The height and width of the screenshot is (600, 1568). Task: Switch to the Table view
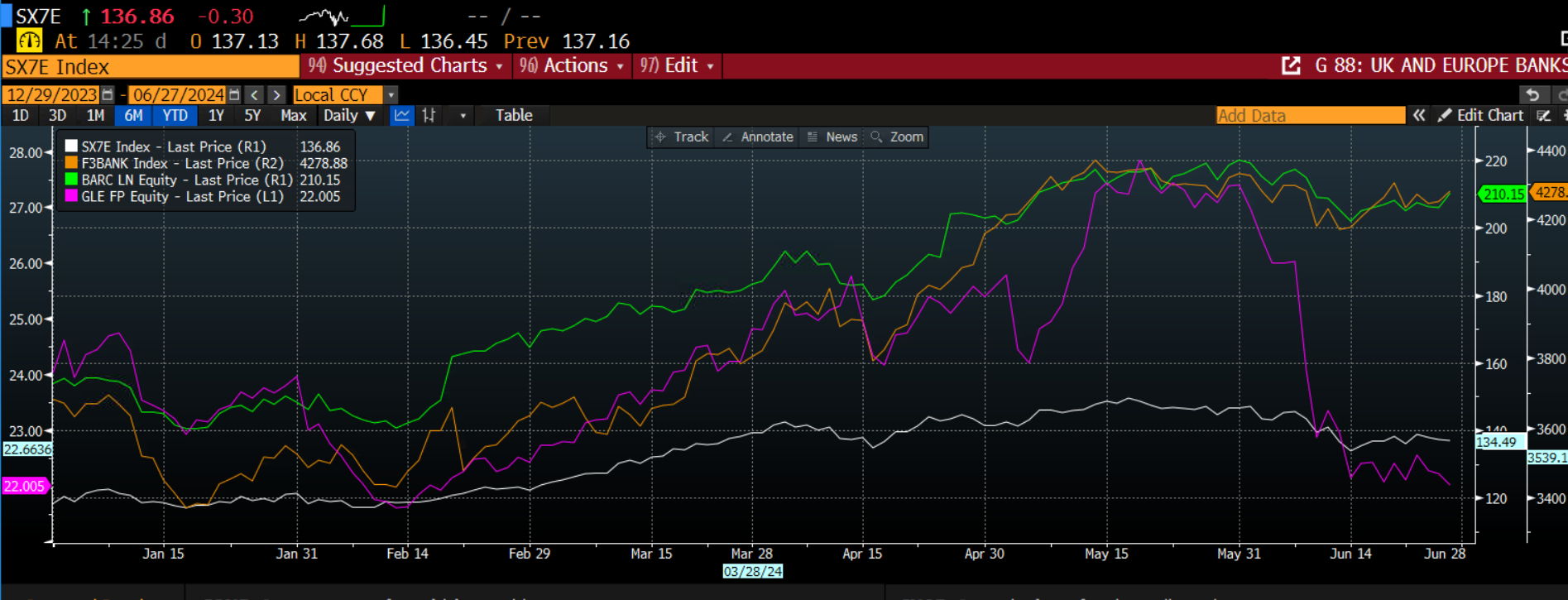[x=514, y=116]
